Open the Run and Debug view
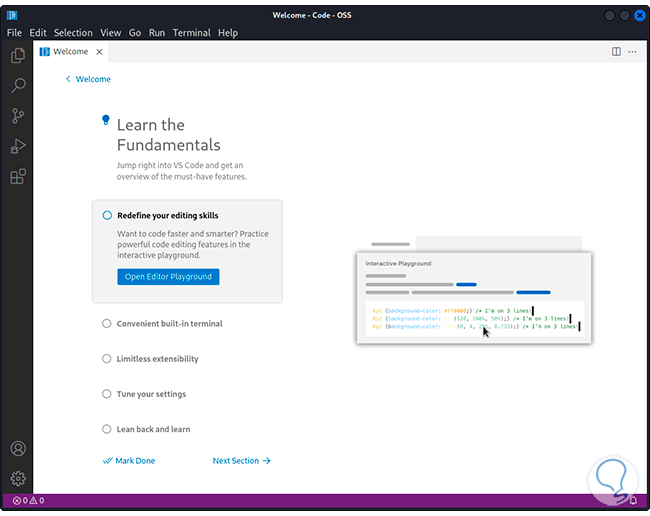650x516 pixels. click(x=18, y=146)
